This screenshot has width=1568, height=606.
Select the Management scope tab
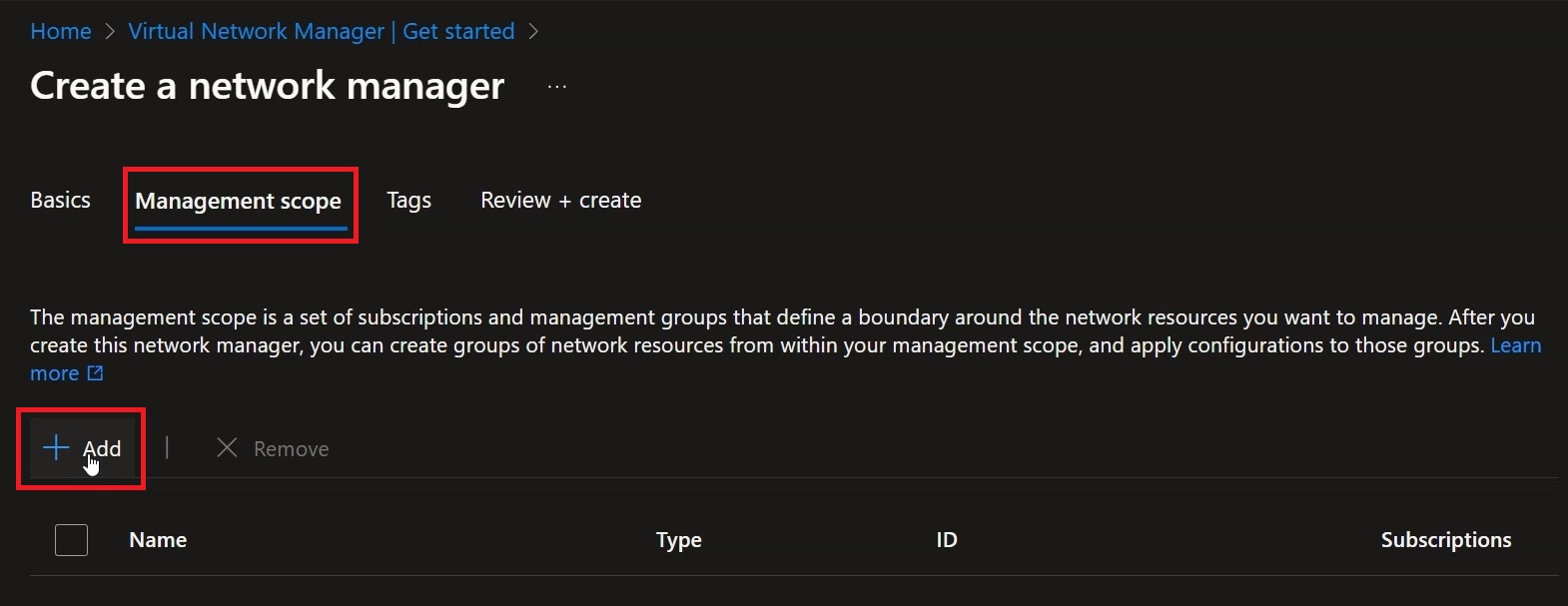[x=239, y=202]
